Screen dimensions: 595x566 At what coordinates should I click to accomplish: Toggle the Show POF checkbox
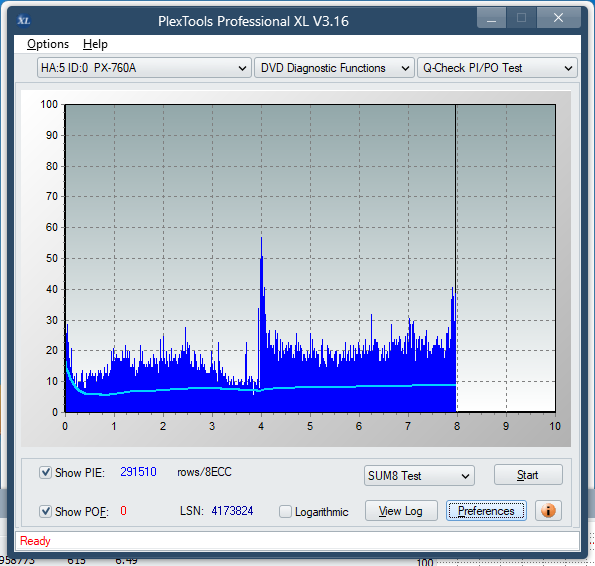[46, 511]
